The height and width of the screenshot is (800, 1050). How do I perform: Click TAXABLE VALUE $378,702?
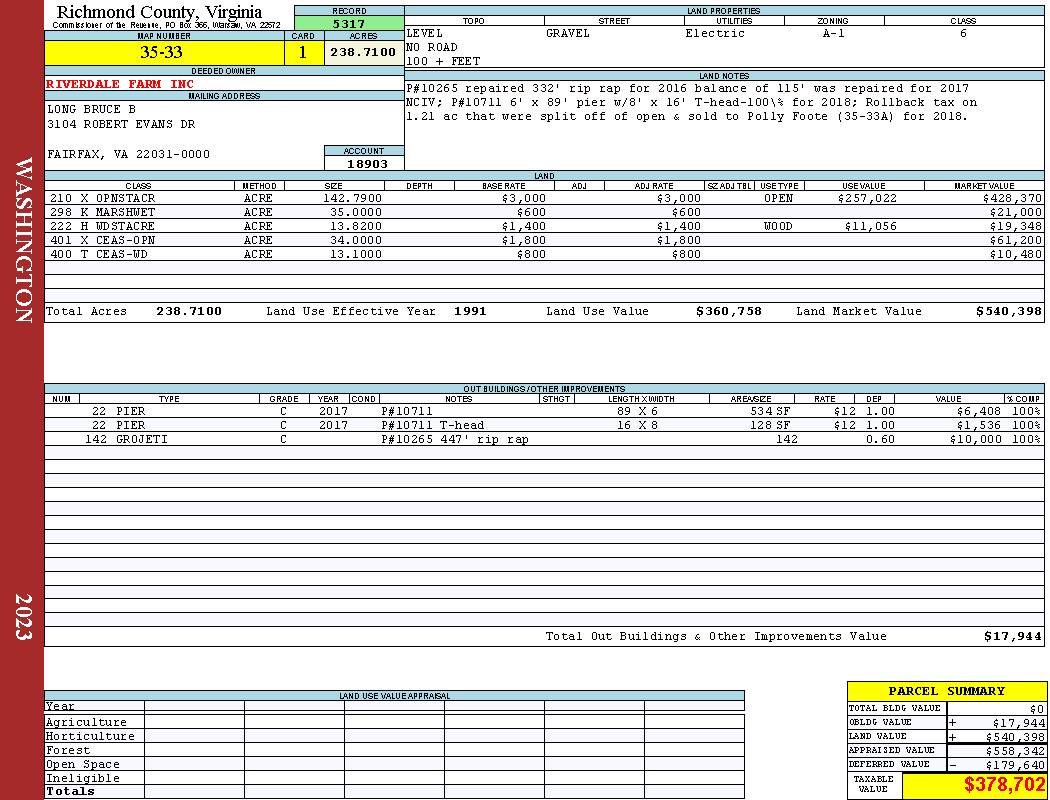1004,785
